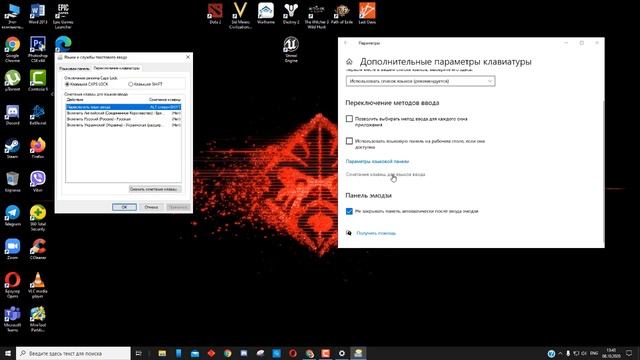Uncheck the emoji panel auto-close checkbox
Screen dimensions: 640x360
tap(349, 211)
